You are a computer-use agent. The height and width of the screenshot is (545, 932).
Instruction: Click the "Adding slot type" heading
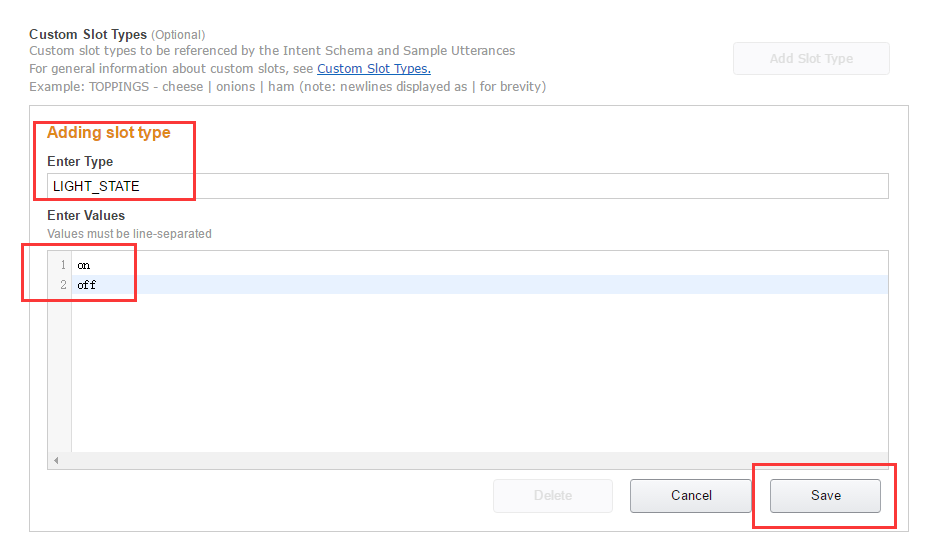108,133
